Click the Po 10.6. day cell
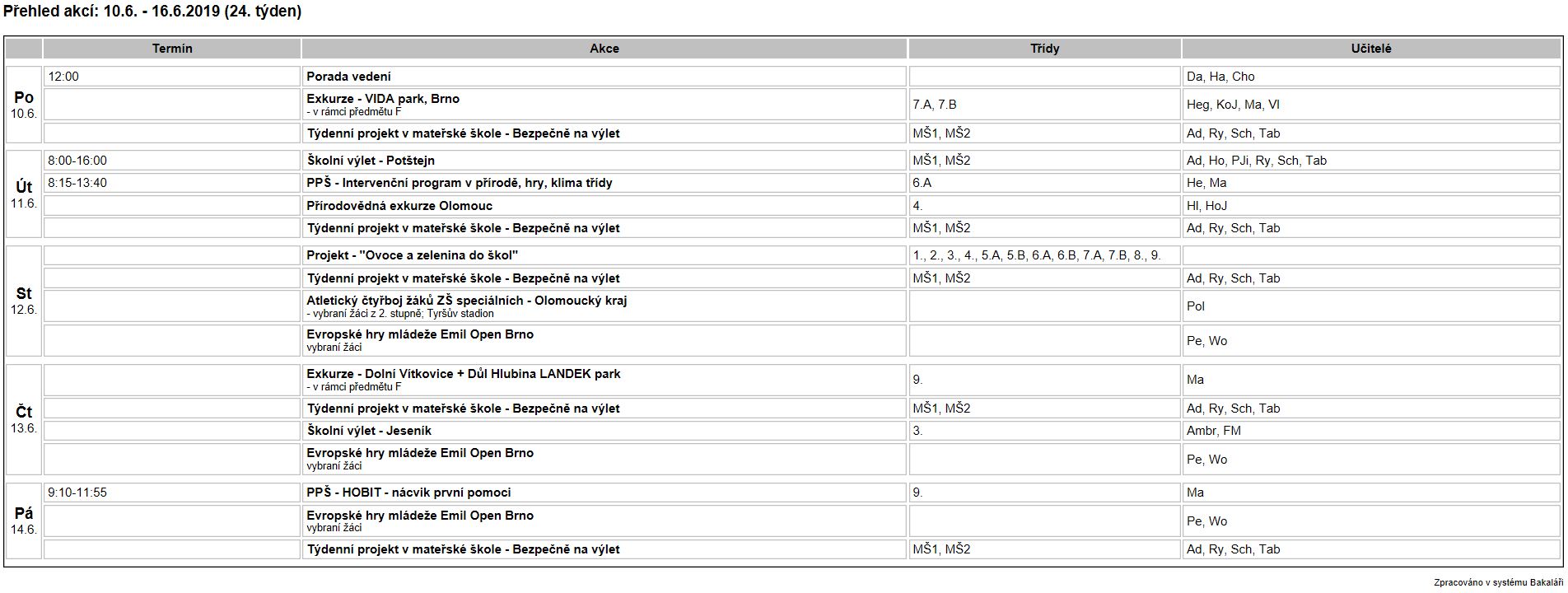Image resolution: width=1568 pixels, height=593 pixels. (x=24, y=105)
